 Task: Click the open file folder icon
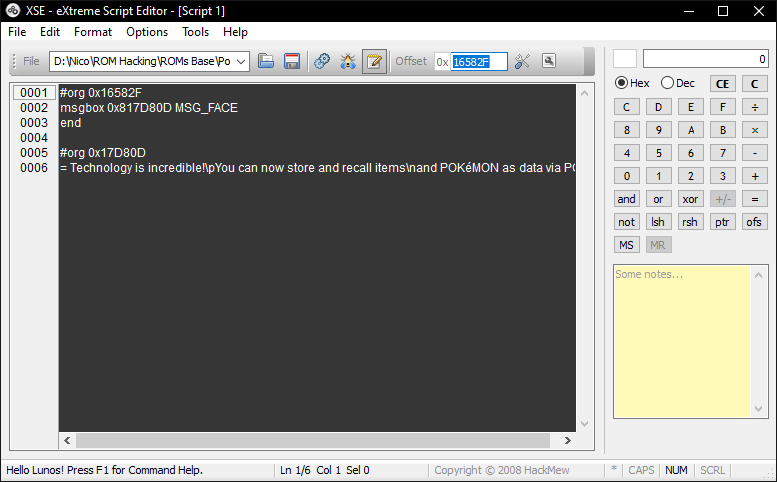pos(267,61)
